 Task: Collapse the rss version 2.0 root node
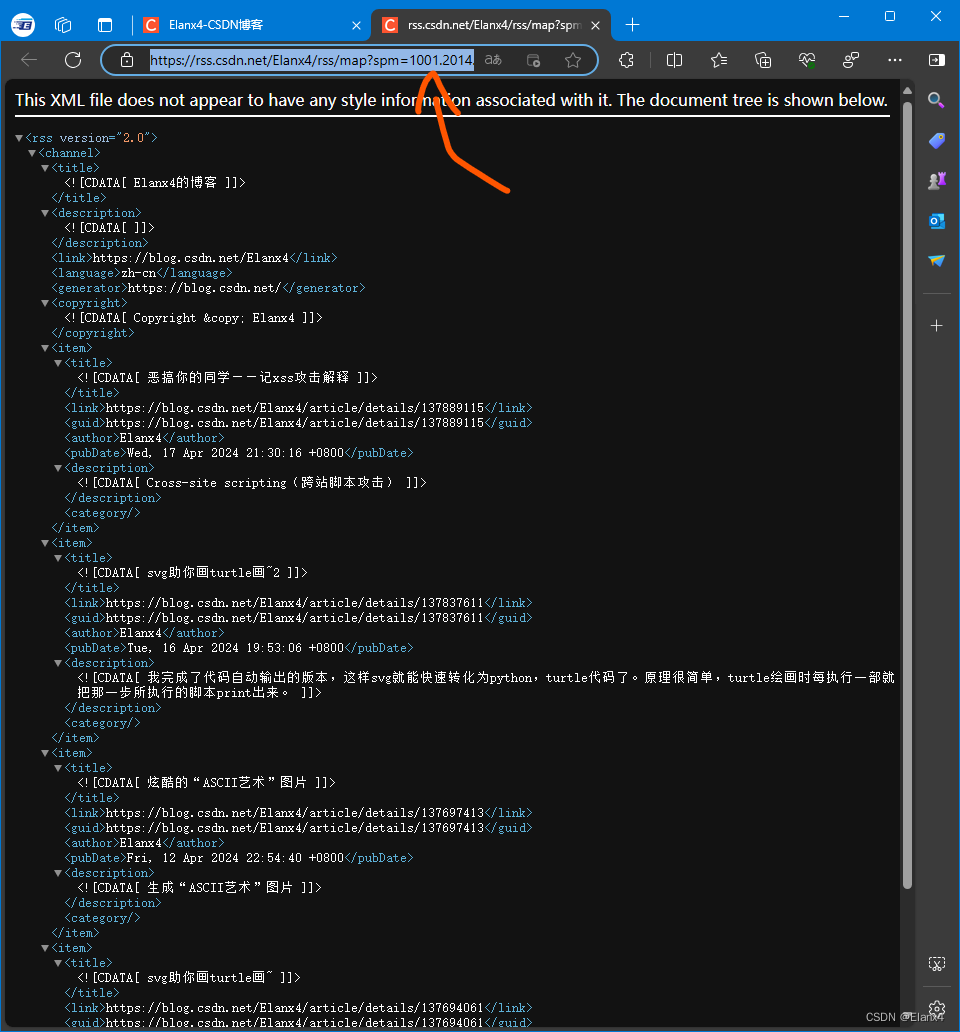[19, 137]
